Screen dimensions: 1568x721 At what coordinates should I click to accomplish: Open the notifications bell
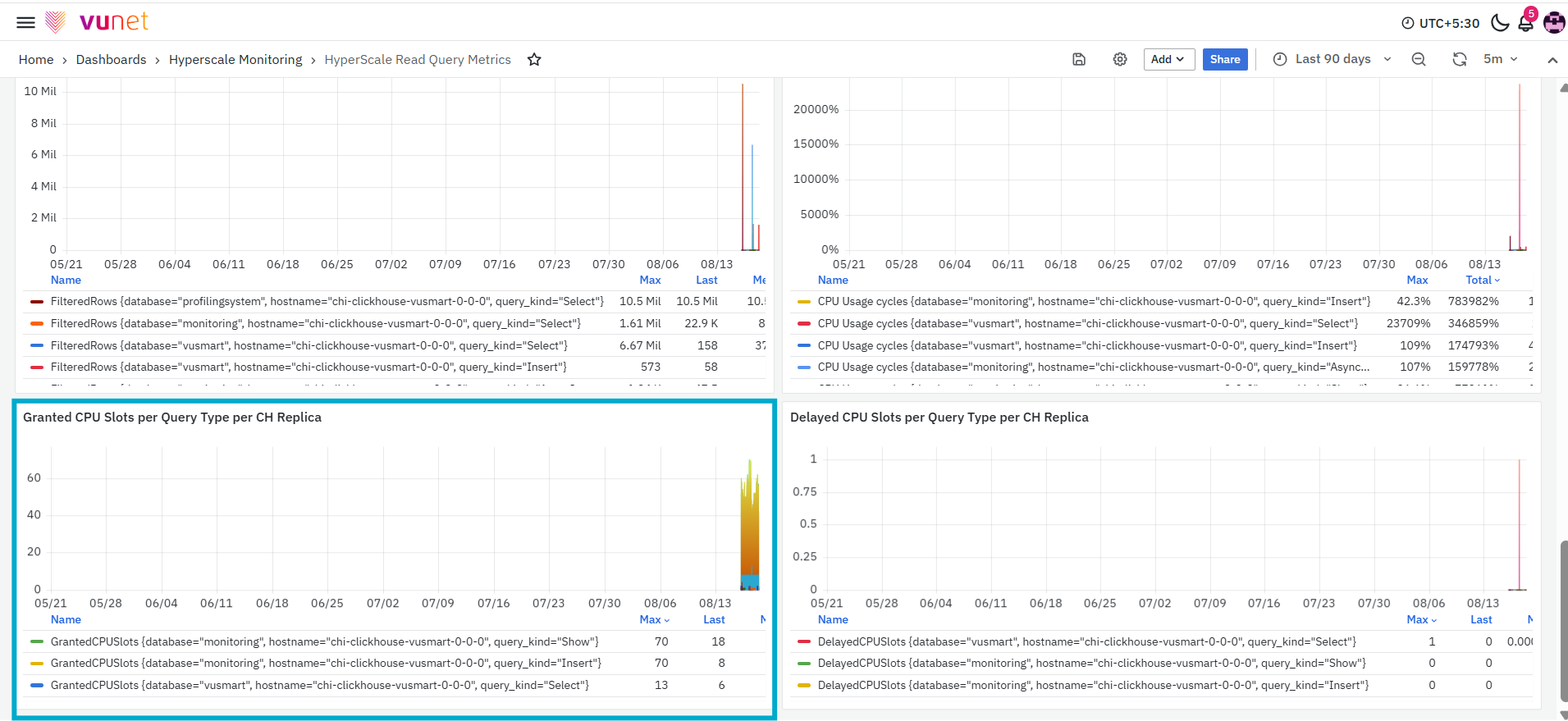tap(1526, 22)
